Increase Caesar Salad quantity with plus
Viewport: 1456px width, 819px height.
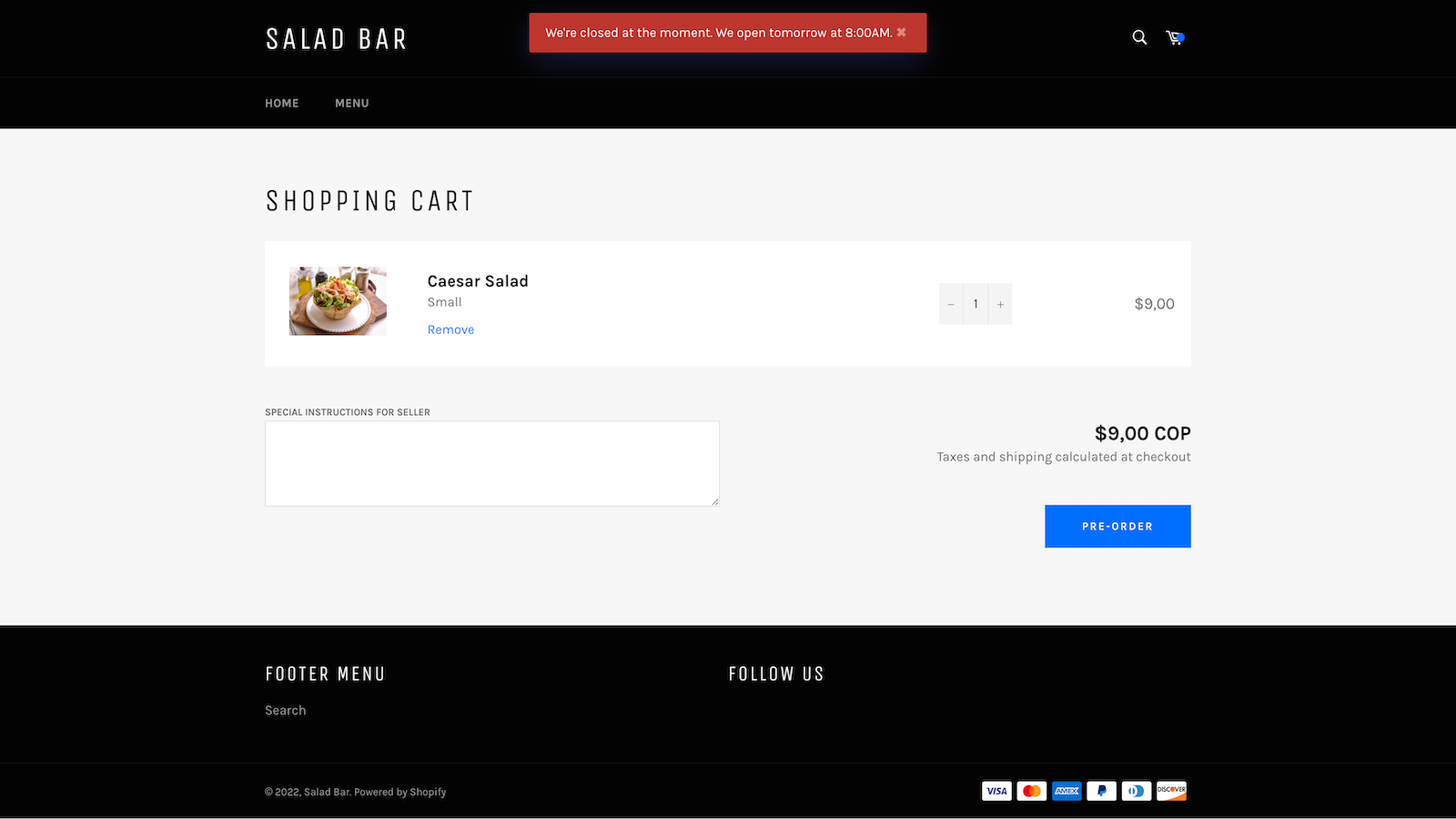(1000, 304)
